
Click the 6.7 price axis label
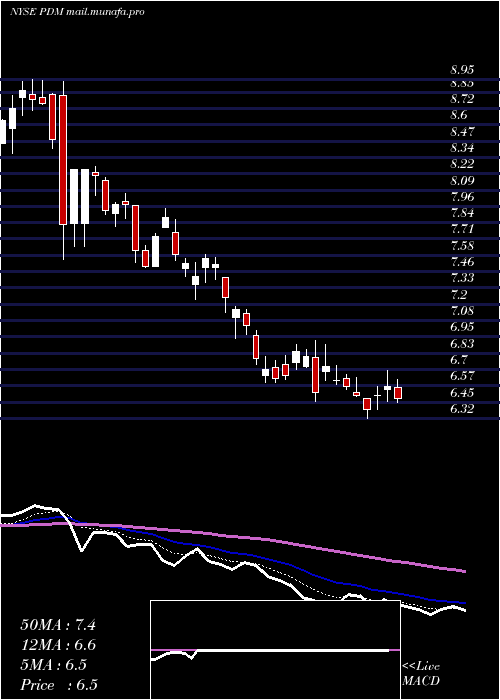click(x=458, y=359)
